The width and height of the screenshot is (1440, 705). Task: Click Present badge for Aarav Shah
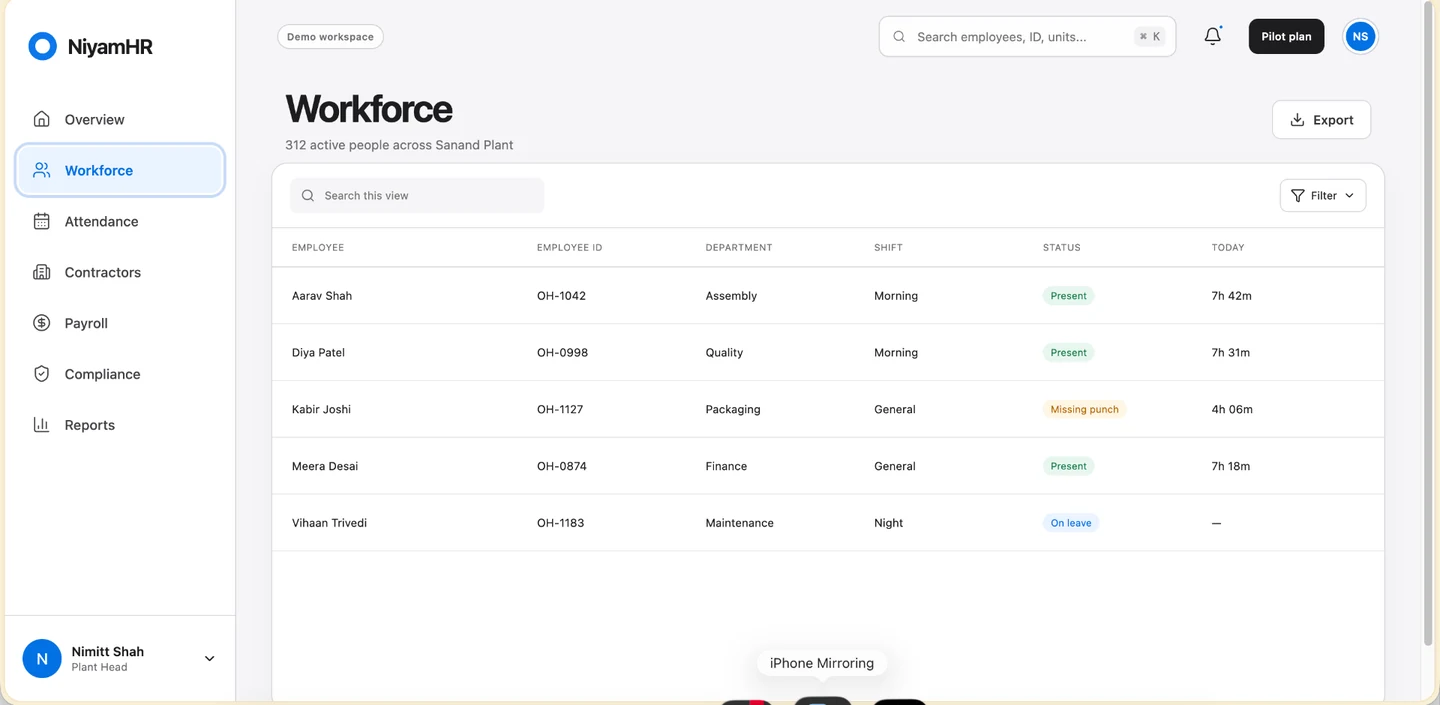1068,296
